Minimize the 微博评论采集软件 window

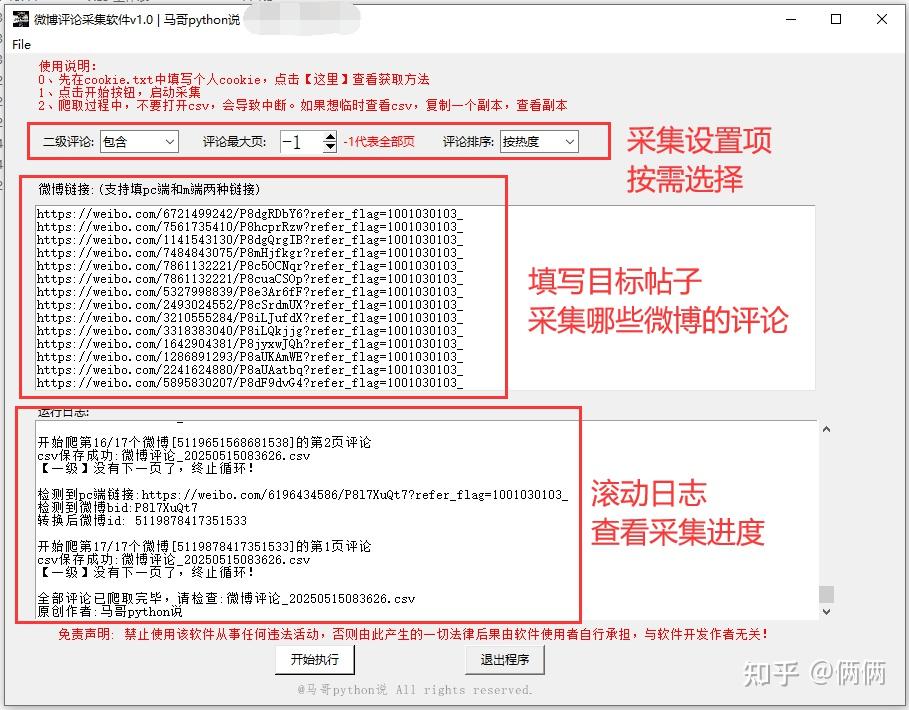pos(791,20)
